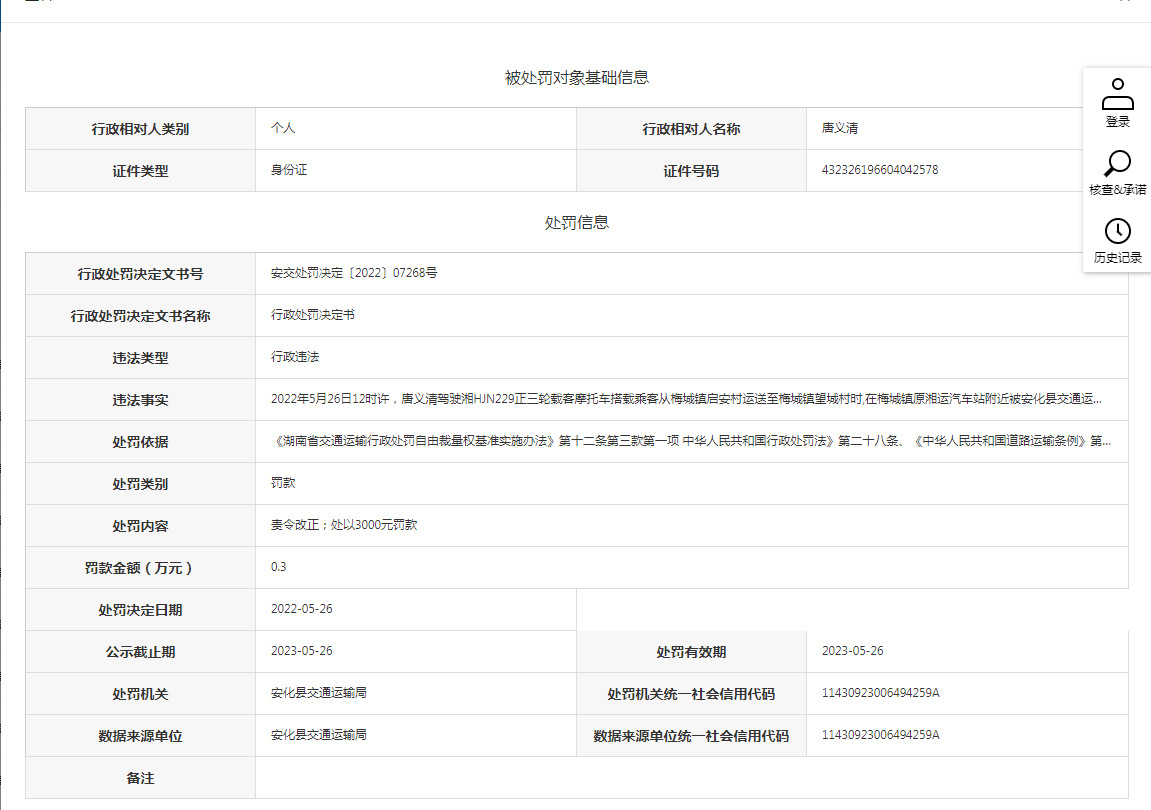Click the 处罚决定日期 value 2022-05-26
This screenshot has height=810, width=1151.
click(x=302, y=609)
